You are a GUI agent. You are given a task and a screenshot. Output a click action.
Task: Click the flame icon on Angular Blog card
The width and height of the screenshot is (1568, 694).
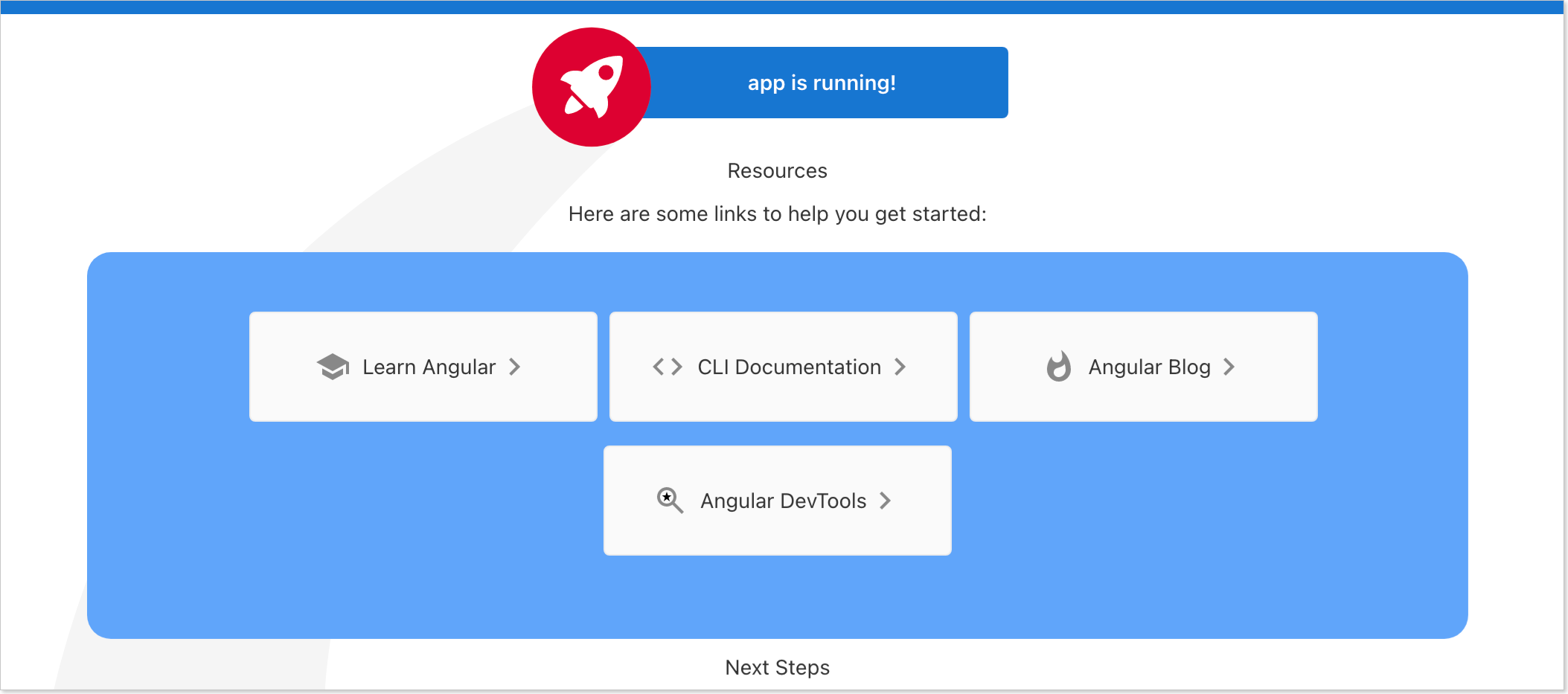pos(1059,366)
